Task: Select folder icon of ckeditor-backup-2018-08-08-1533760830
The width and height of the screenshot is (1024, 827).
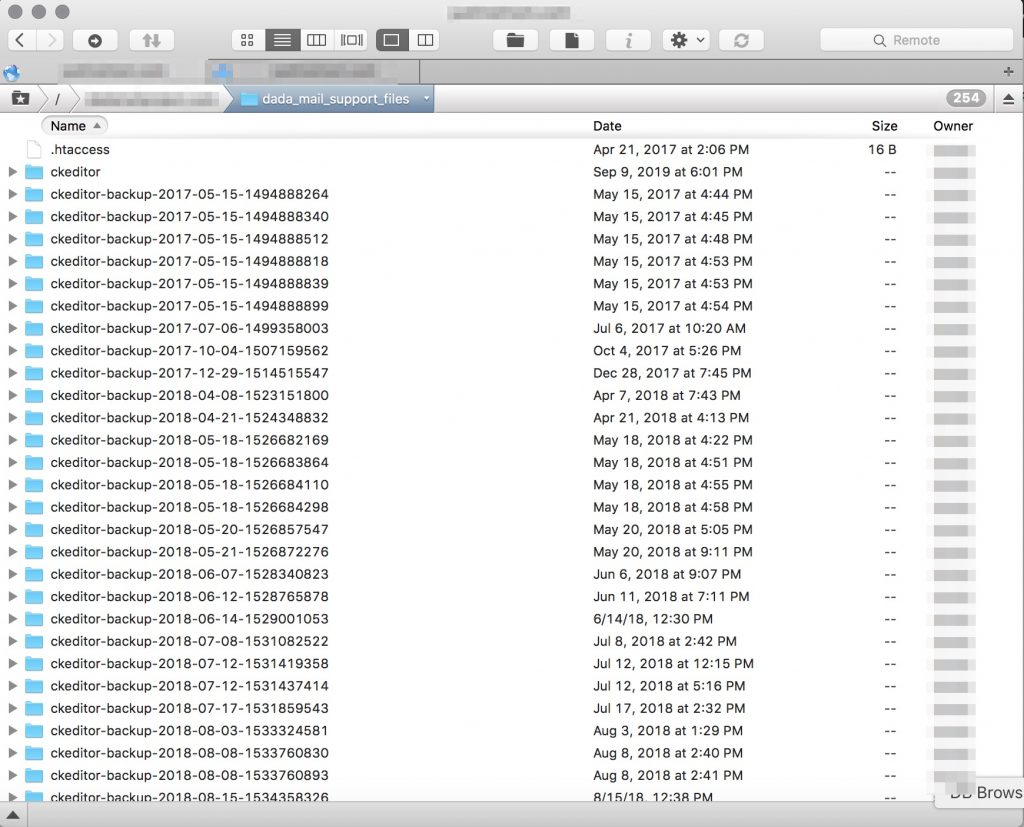Action: (34, 753)
